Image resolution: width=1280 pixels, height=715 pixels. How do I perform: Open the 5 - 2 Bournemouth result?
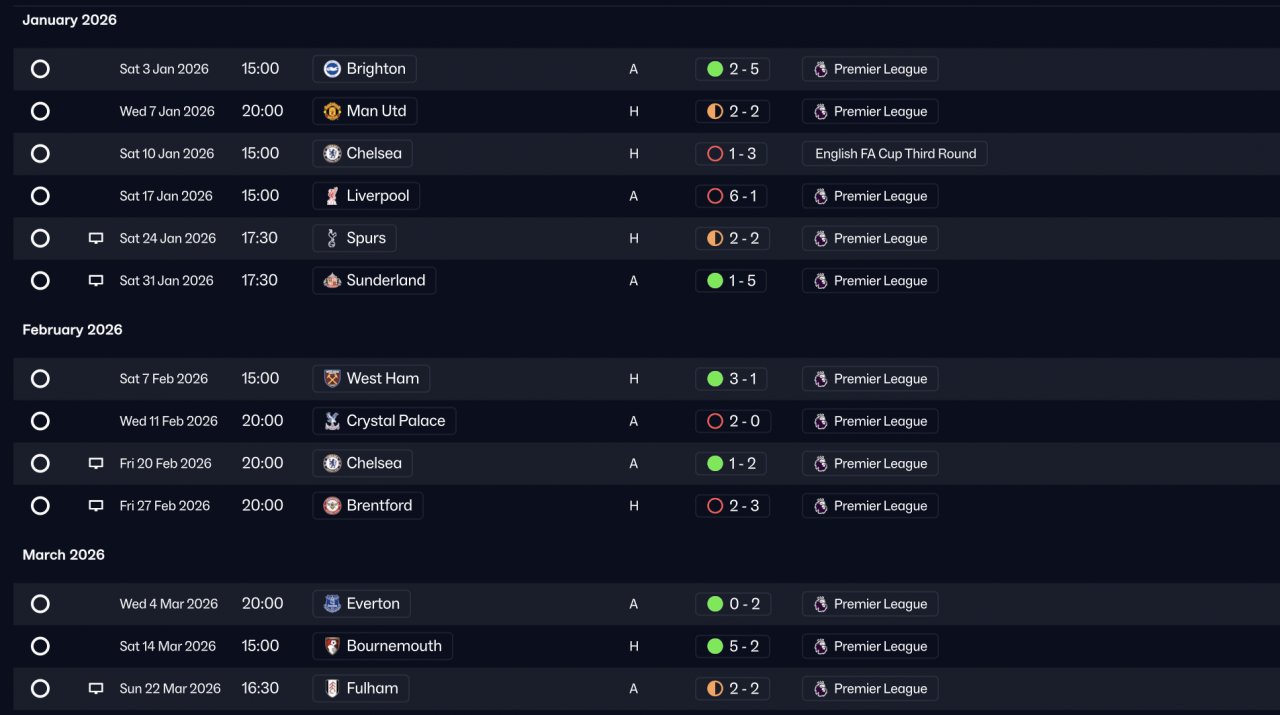pyautogui.click(x=732, y=646)
